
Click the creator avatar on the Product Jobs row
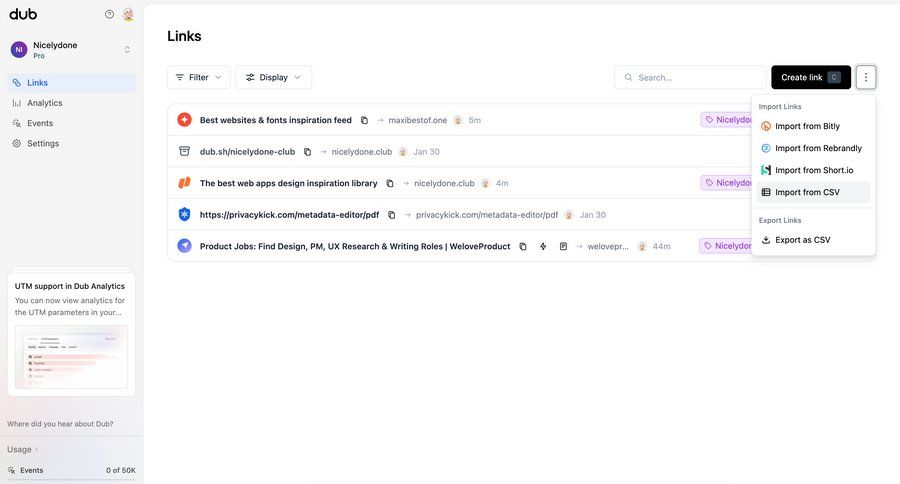[642, 246]
